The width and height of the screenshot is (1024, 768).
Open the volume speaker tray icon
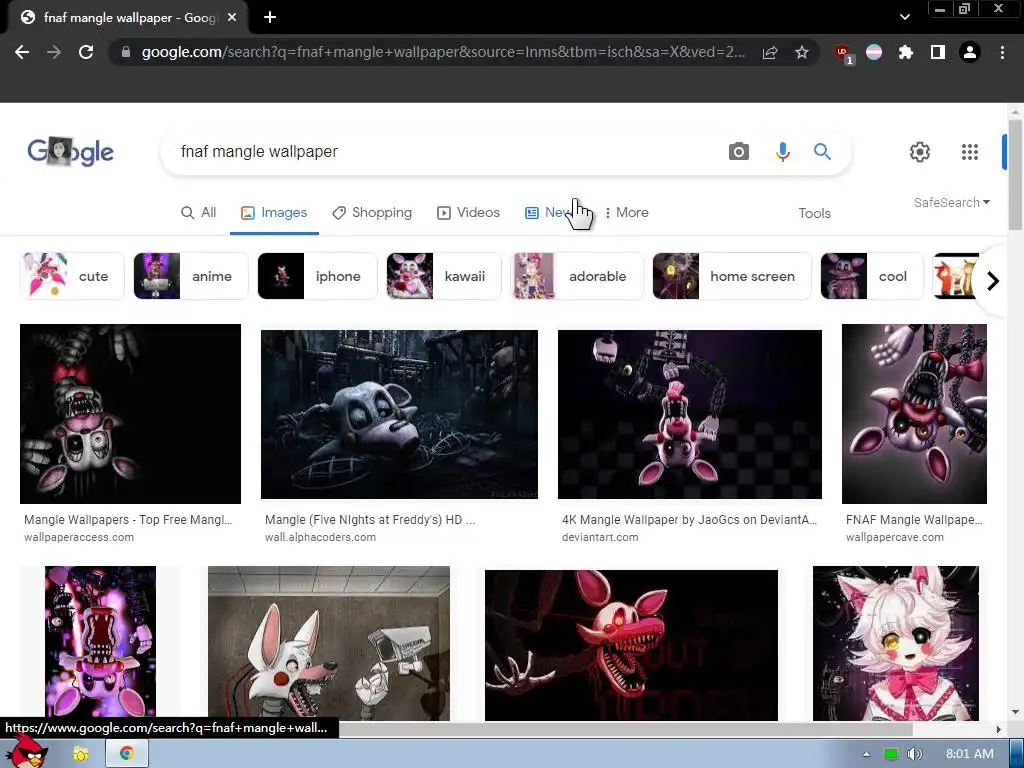click(915, 754)
